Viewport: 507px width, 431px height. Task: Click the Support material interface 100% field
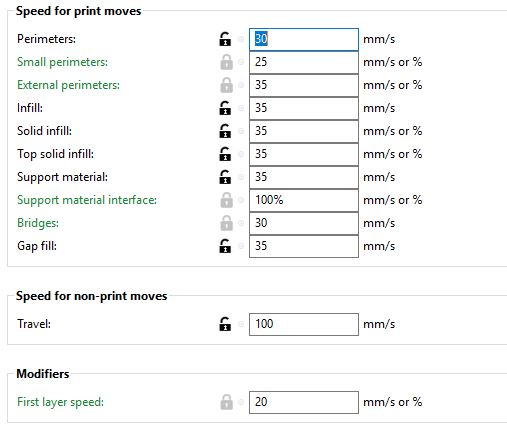pyautogui.click(x=304, y=200)
